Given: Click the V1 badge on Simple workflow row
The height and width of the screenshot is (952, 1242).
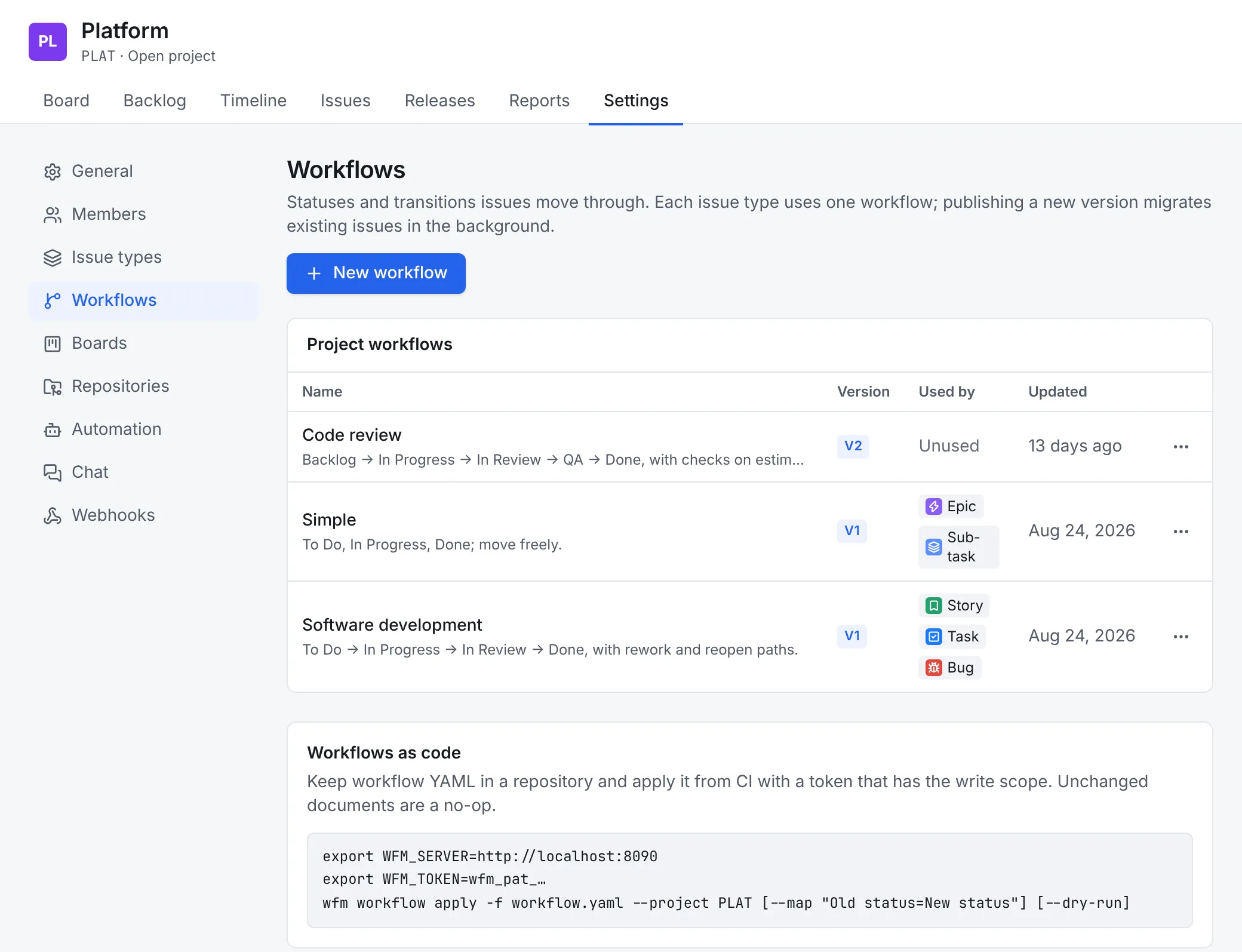Looking at the screenshot, I should [852, 531].
